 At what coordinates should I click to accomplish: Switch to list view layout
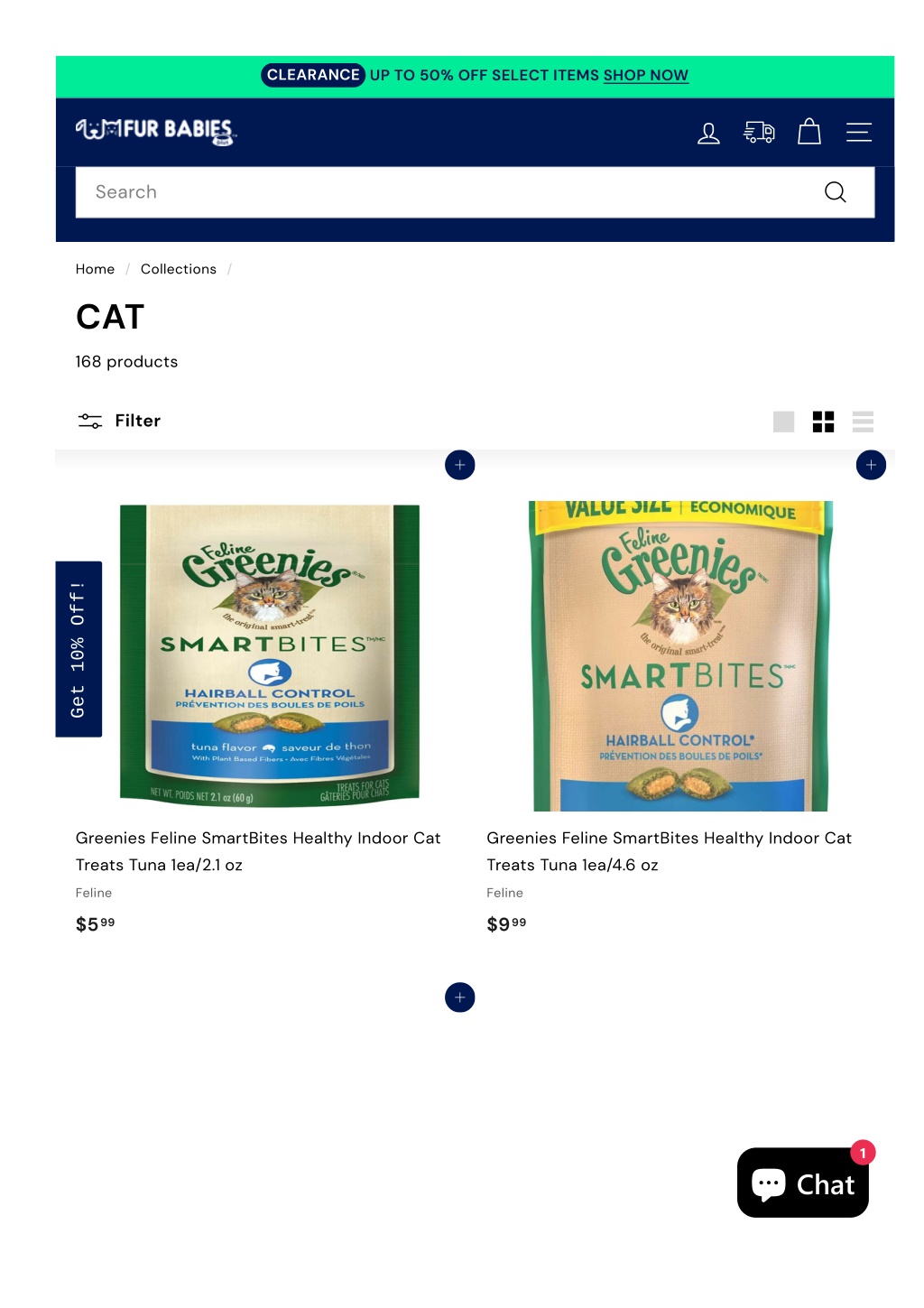[863, 422]
